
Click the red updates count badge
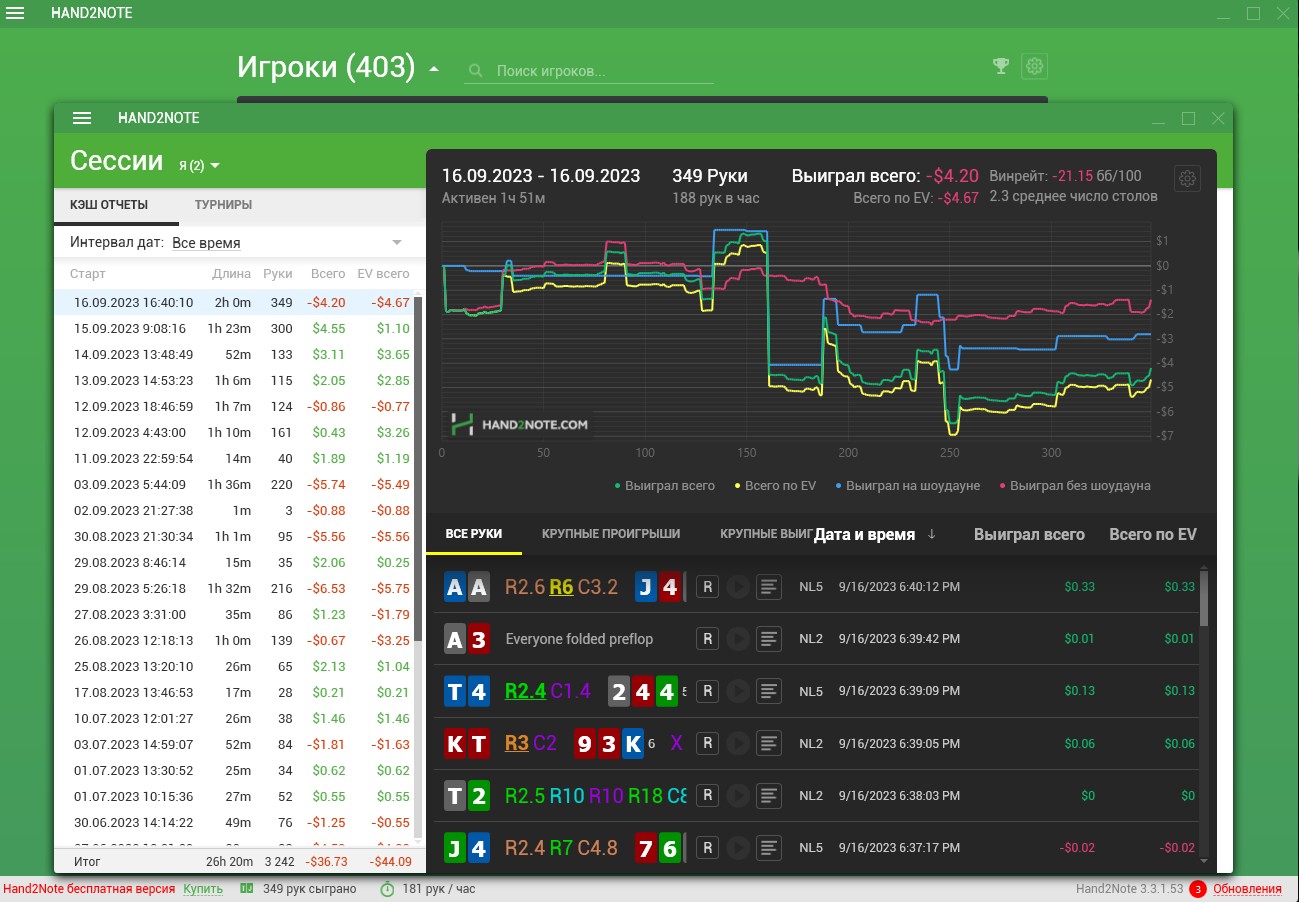coord(1197,889)
